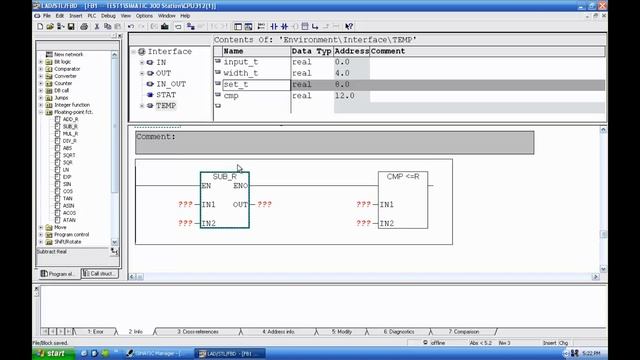
Task: Open the Debug menu
Action: tap(108, 16)
